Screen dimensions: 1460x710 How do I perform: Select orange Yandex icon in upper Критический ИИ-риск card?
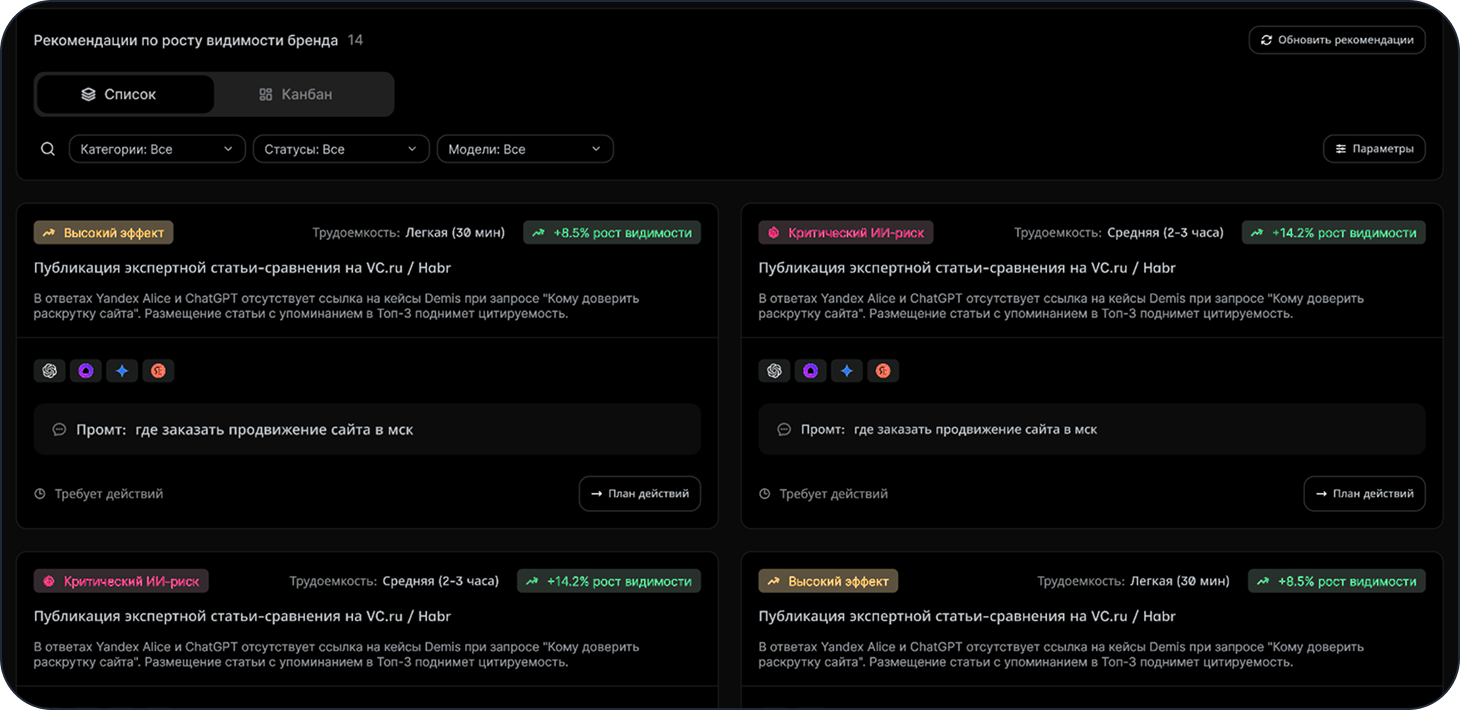click(883, 371)
